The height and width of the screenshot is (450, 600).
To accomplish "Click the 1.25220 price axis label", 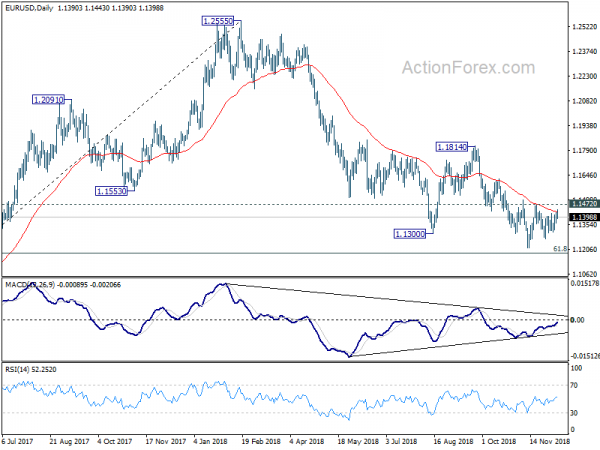I will pos(584,27).
